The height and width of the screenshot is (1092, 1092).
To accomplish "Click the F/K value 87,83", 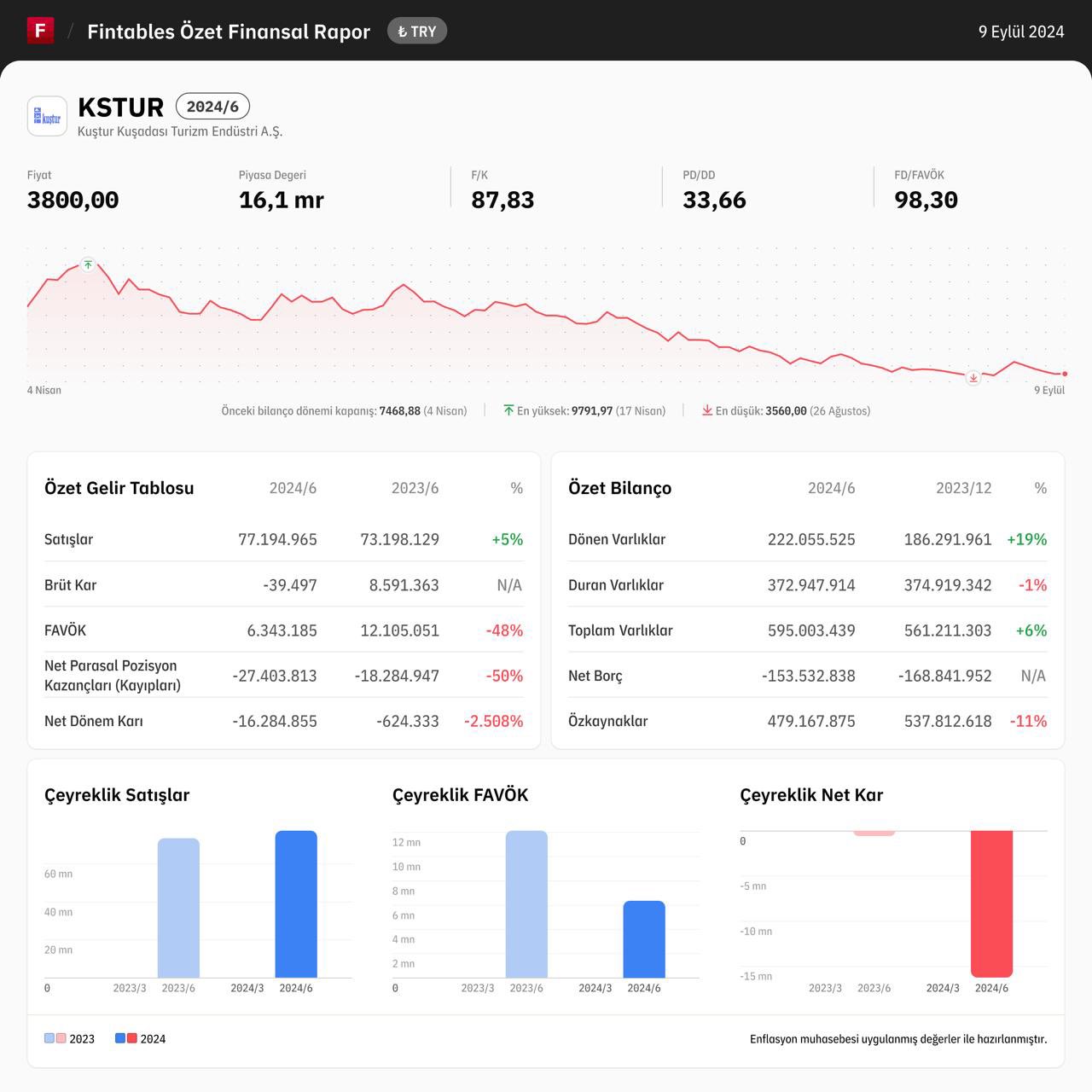I will pos(502,200).
